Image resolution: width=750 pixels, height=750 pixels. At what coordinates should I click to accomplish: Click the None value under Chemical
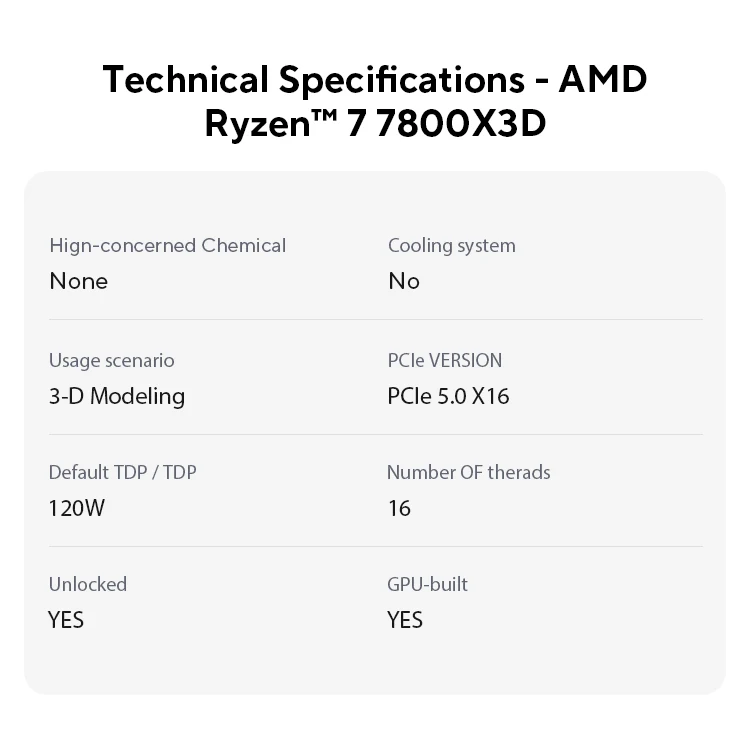pos(79,281)
